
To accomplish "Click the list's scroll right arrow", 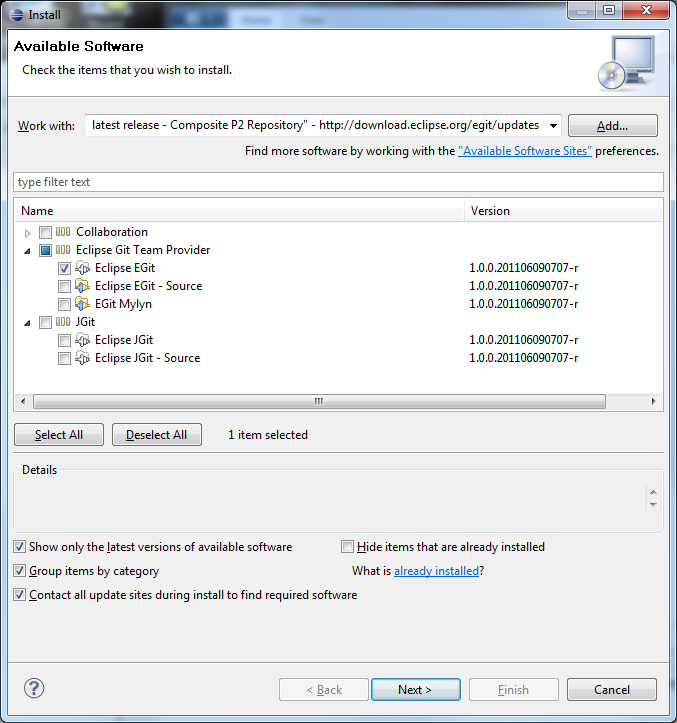I will pos(653,401).
